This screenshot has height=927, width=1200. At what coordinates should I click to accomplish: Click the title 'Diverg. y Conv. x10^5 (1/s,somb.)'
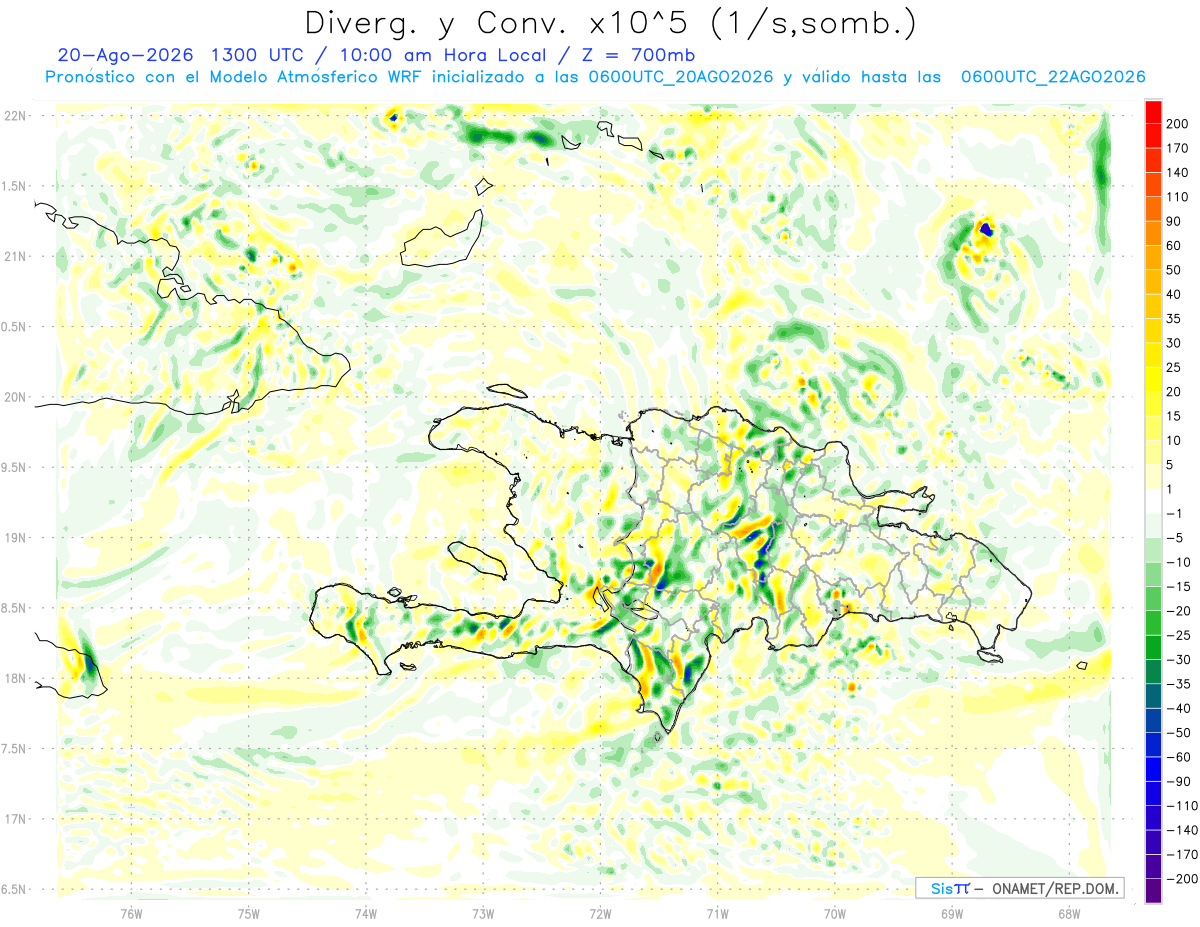[609, 22]
